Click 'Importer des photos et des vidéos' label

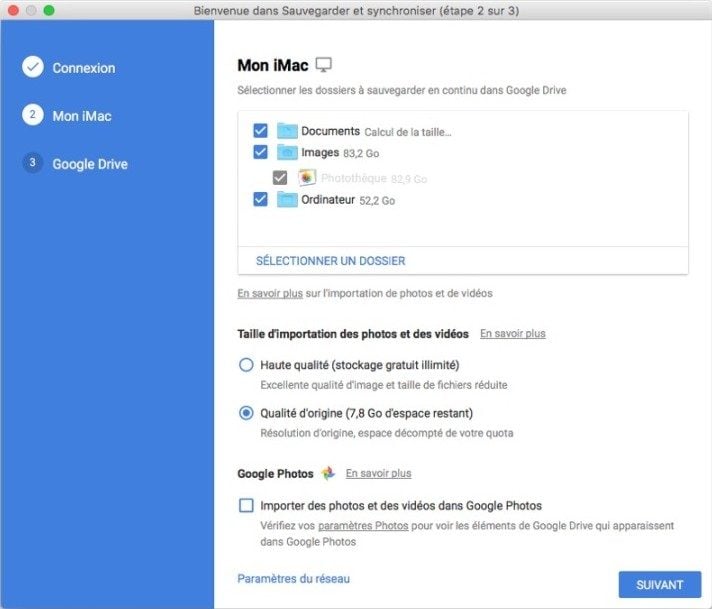pyautogui.click(x=401, y=505)
